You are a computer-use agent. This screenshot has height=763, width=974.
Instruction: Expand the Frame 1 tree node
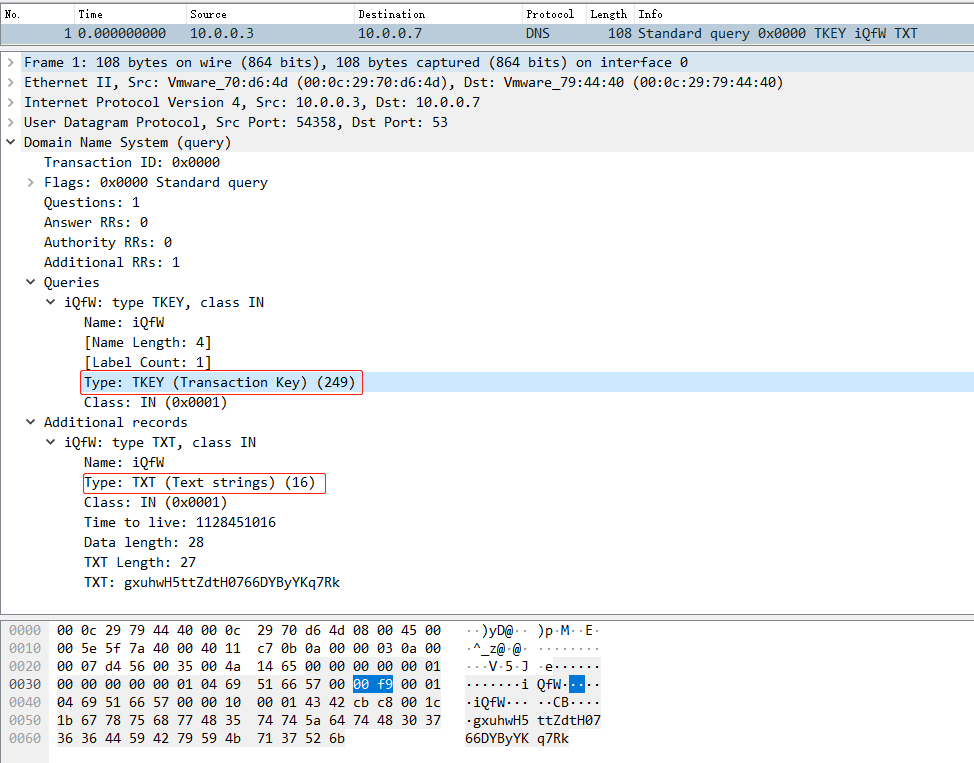pos(10,62)
